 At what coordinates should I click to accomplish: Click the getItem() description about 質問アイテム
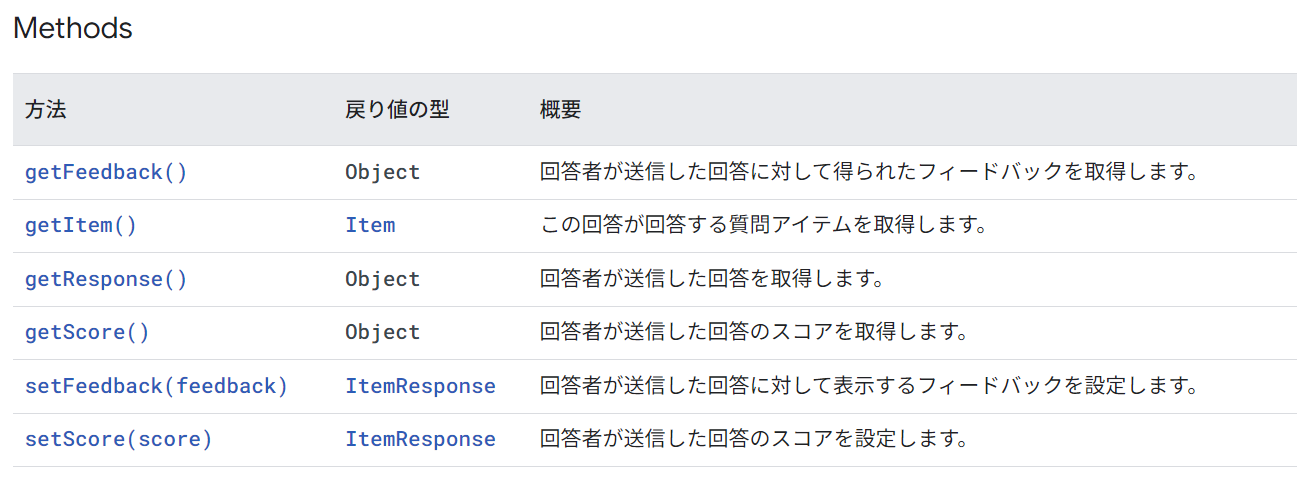click(x=764, y=225)
